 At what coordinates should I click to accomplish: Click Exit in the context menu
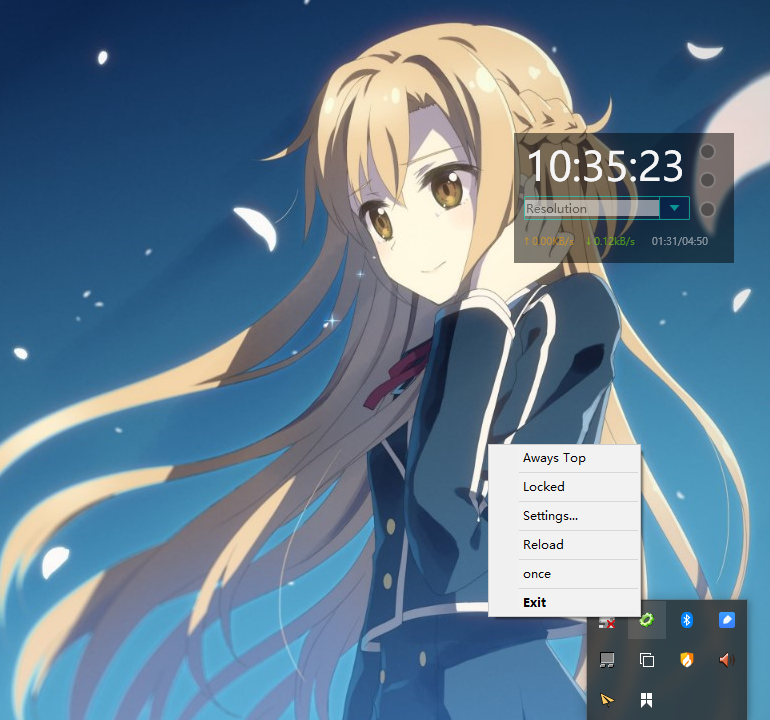click(x=565, y=602)
